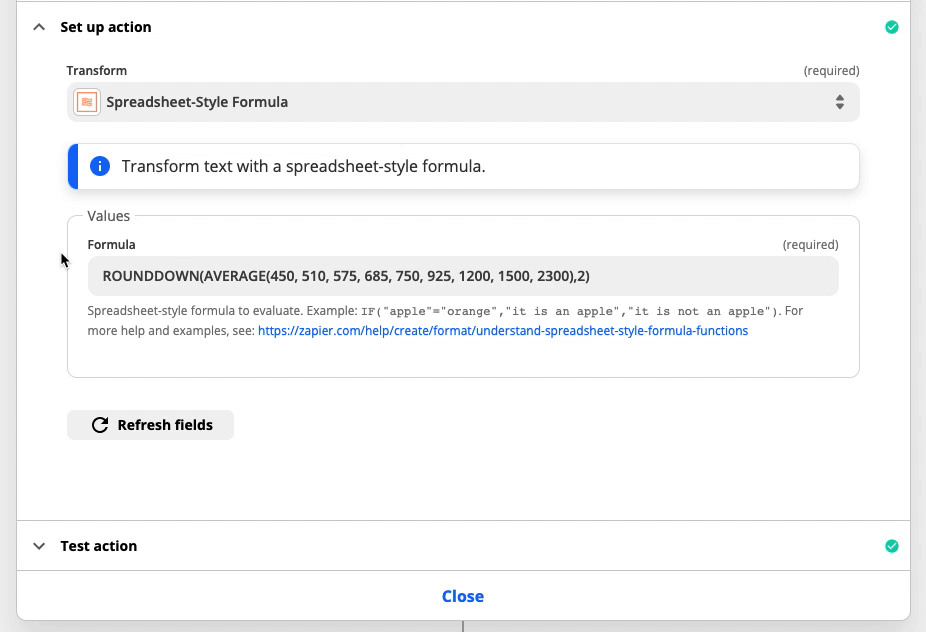Click the Formula field label

click(112, 245)
